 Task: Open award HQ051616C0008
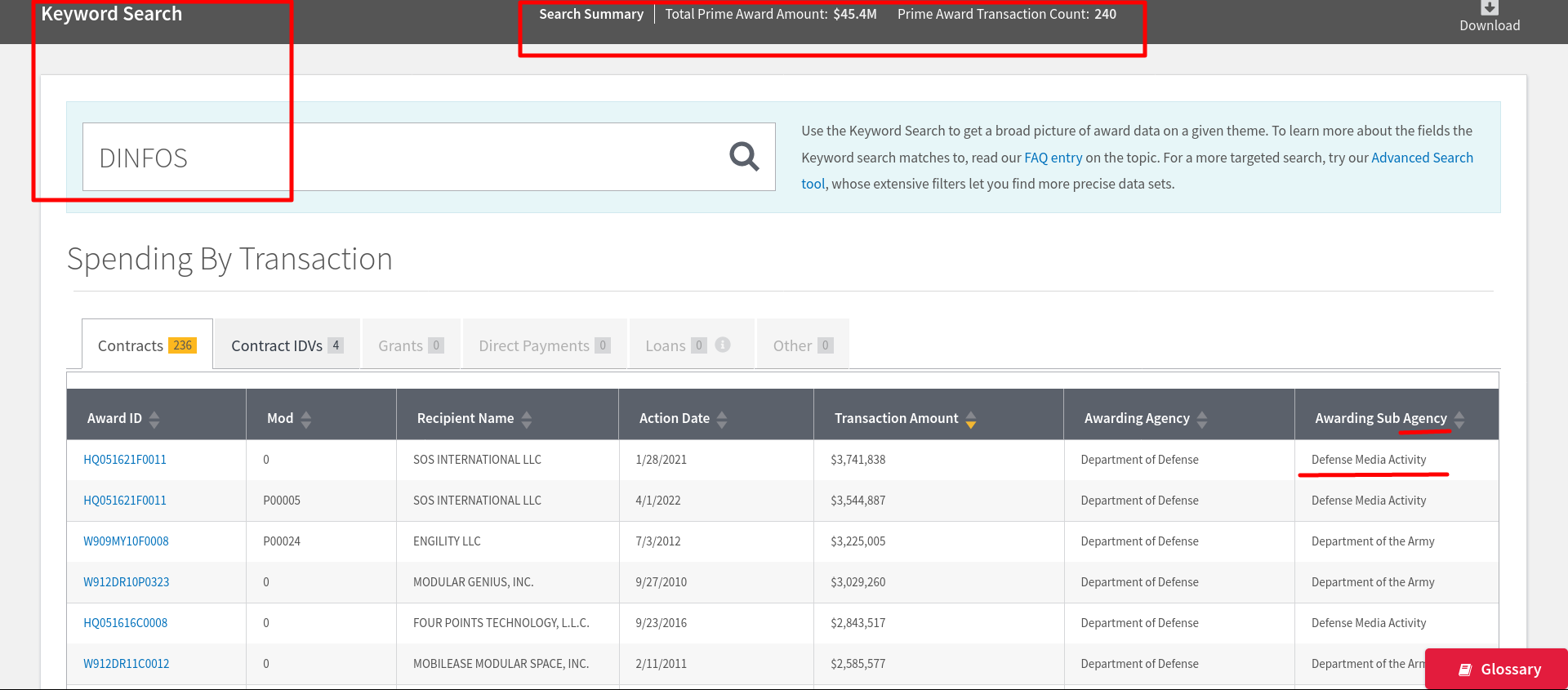(x=125, y=623)
